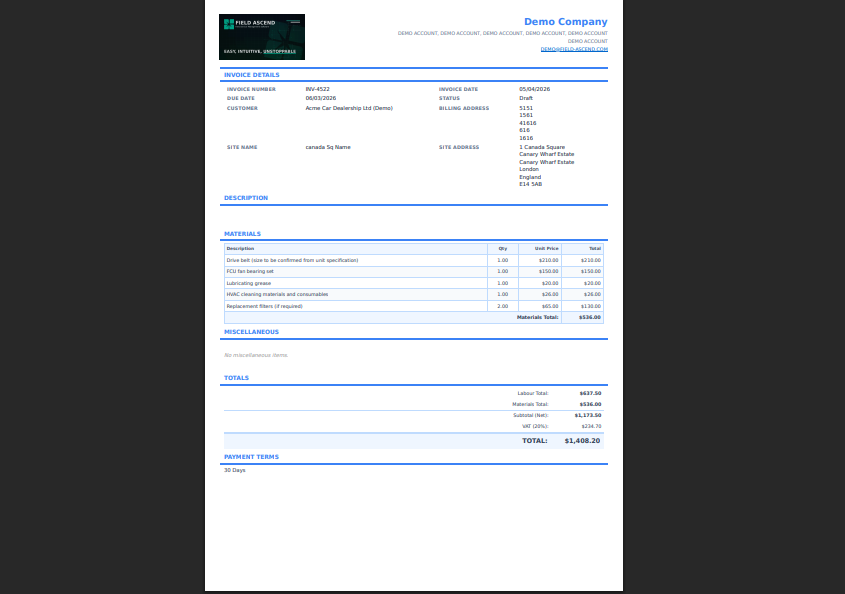Select the Replacement filters unit price $65.00
This screenshot has height=594, width=845.
click(550, 306)
